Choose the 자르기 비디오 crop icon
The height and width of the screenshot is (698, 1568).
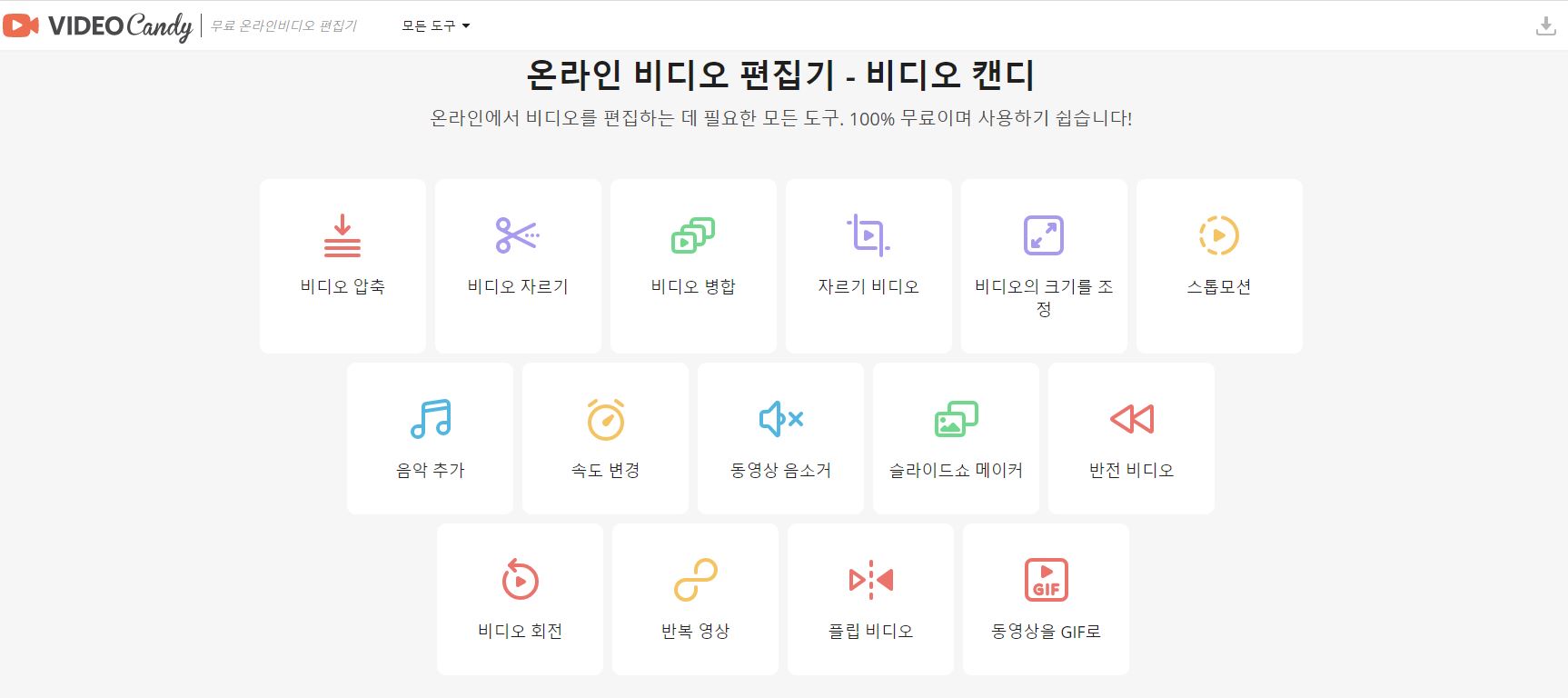[x=868, y=235]
